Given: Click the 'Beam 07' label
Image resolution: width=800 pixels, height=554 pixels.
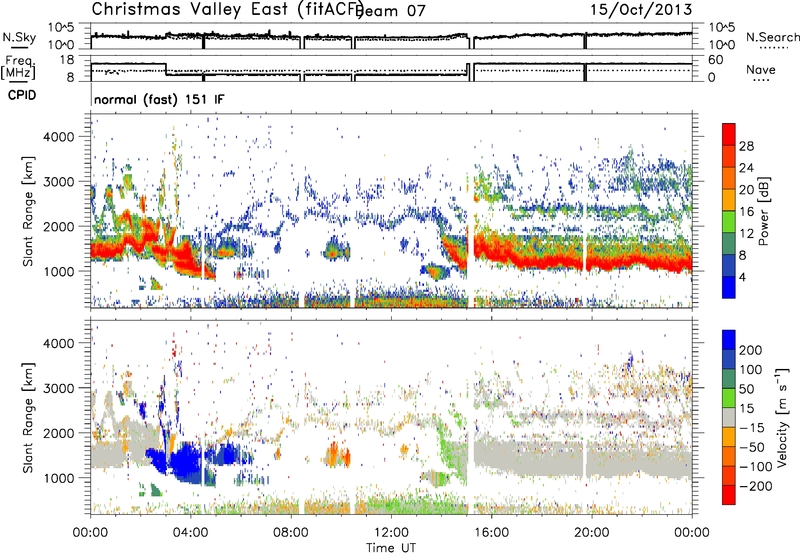Looking at the screenshot, I should 392,11.
